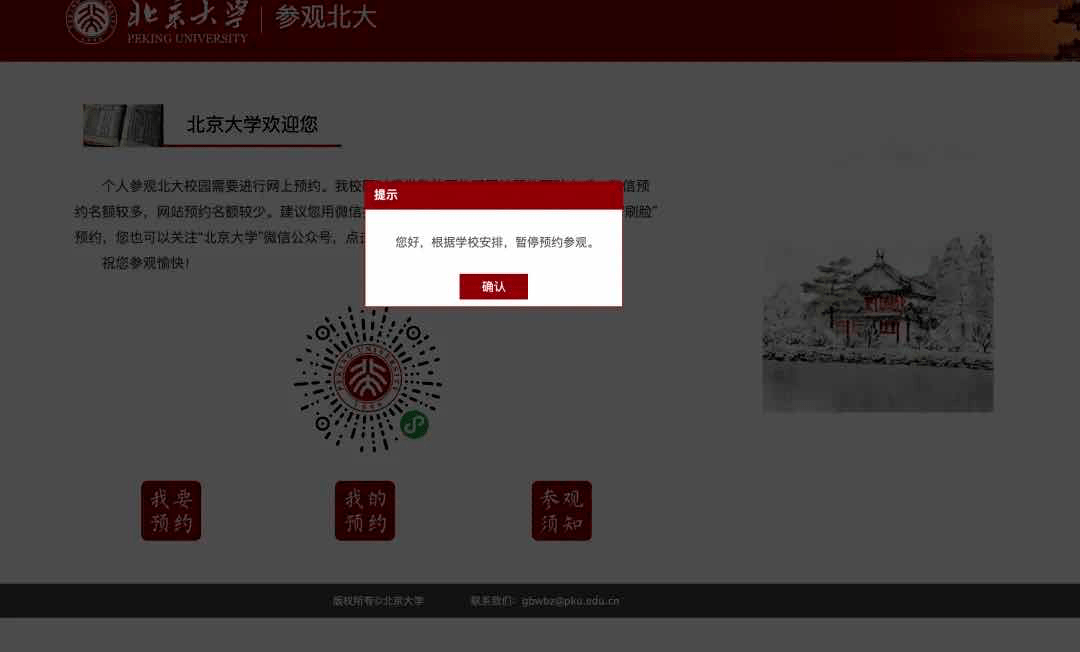Open the 我的预约 red seal icon
Image resolution: width=1080 pixels, height=652 pixels.
pos(365,511)
